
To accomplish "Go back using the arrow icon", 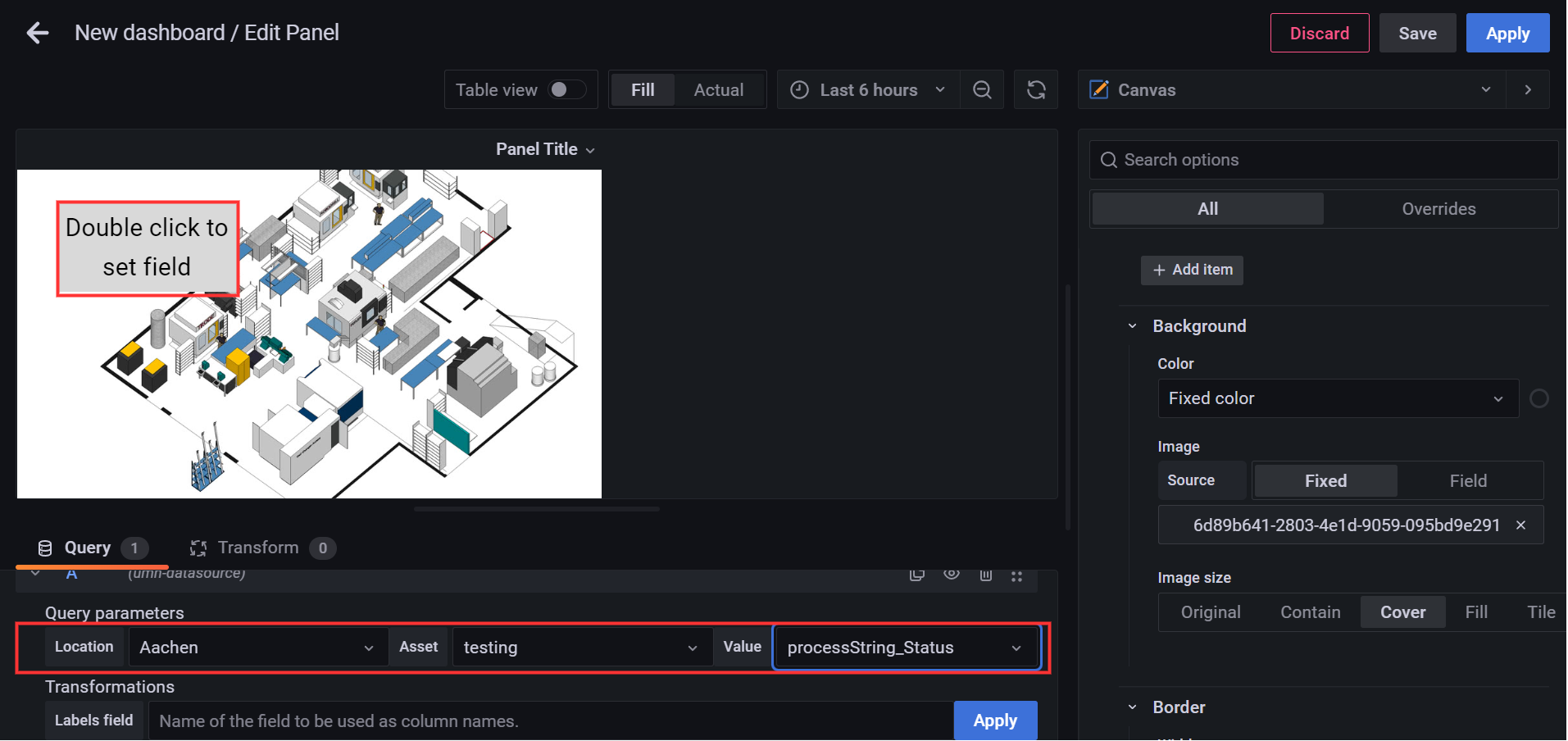I will [x=38, y=33].
